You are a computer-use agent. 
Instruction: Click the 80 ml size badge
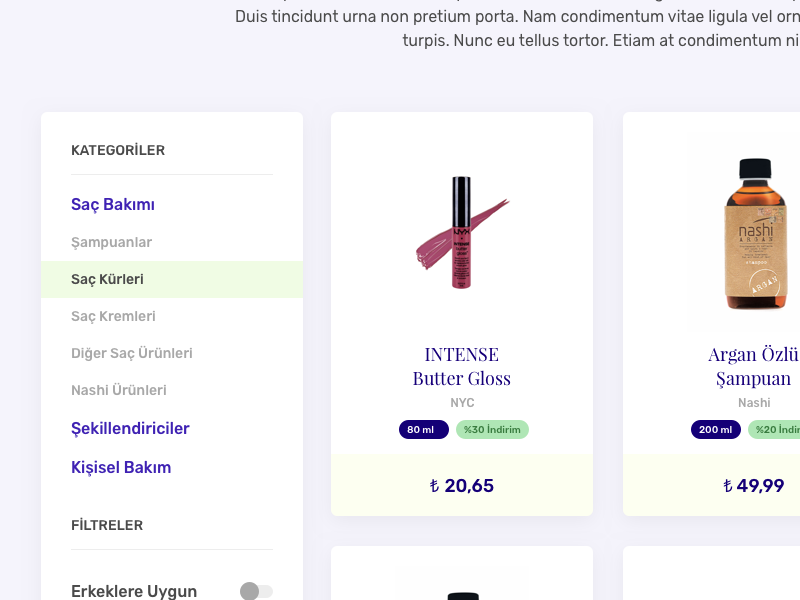pyautogui.click(x=423, y=430)
